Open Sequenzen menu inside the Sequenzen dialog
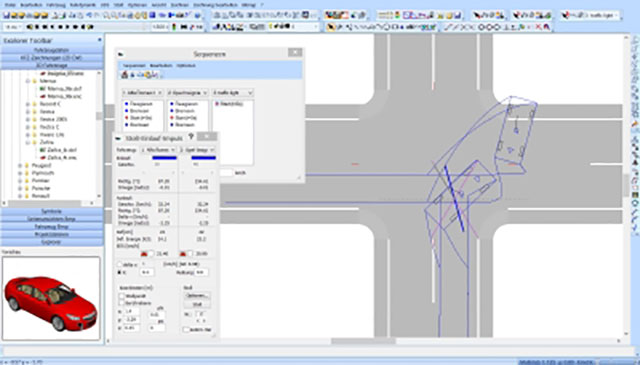The image size is (640, 365). [x=134, y=65]
